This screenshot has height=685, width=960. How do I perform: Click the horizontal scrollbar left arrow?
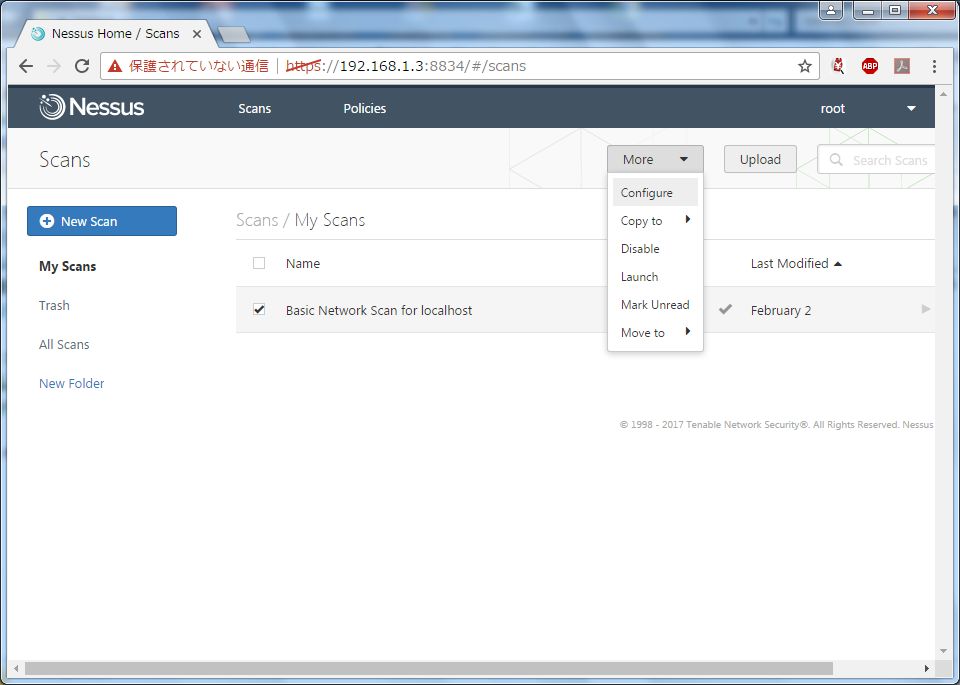coord(16,668)
